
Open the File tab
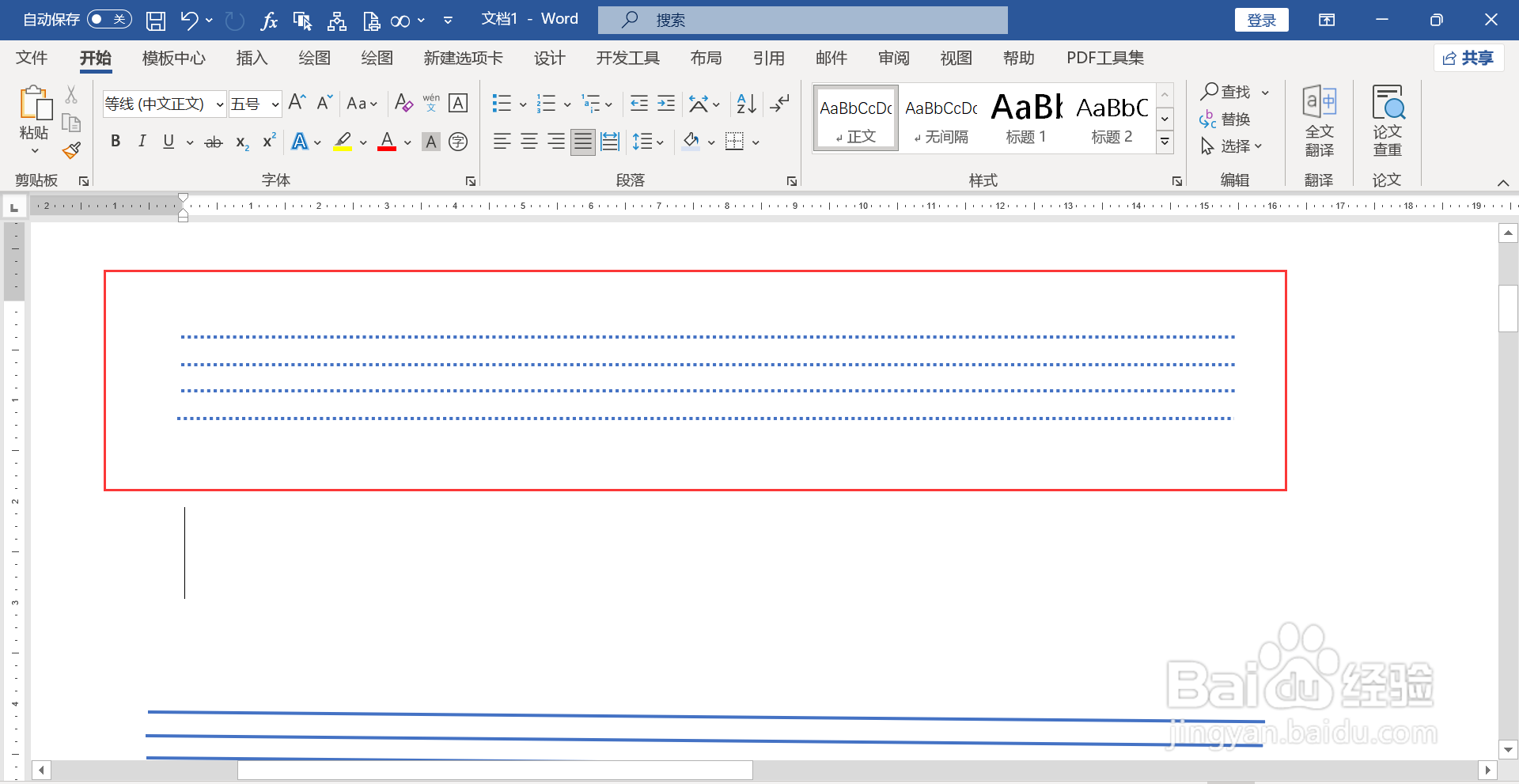pos(32,58)
